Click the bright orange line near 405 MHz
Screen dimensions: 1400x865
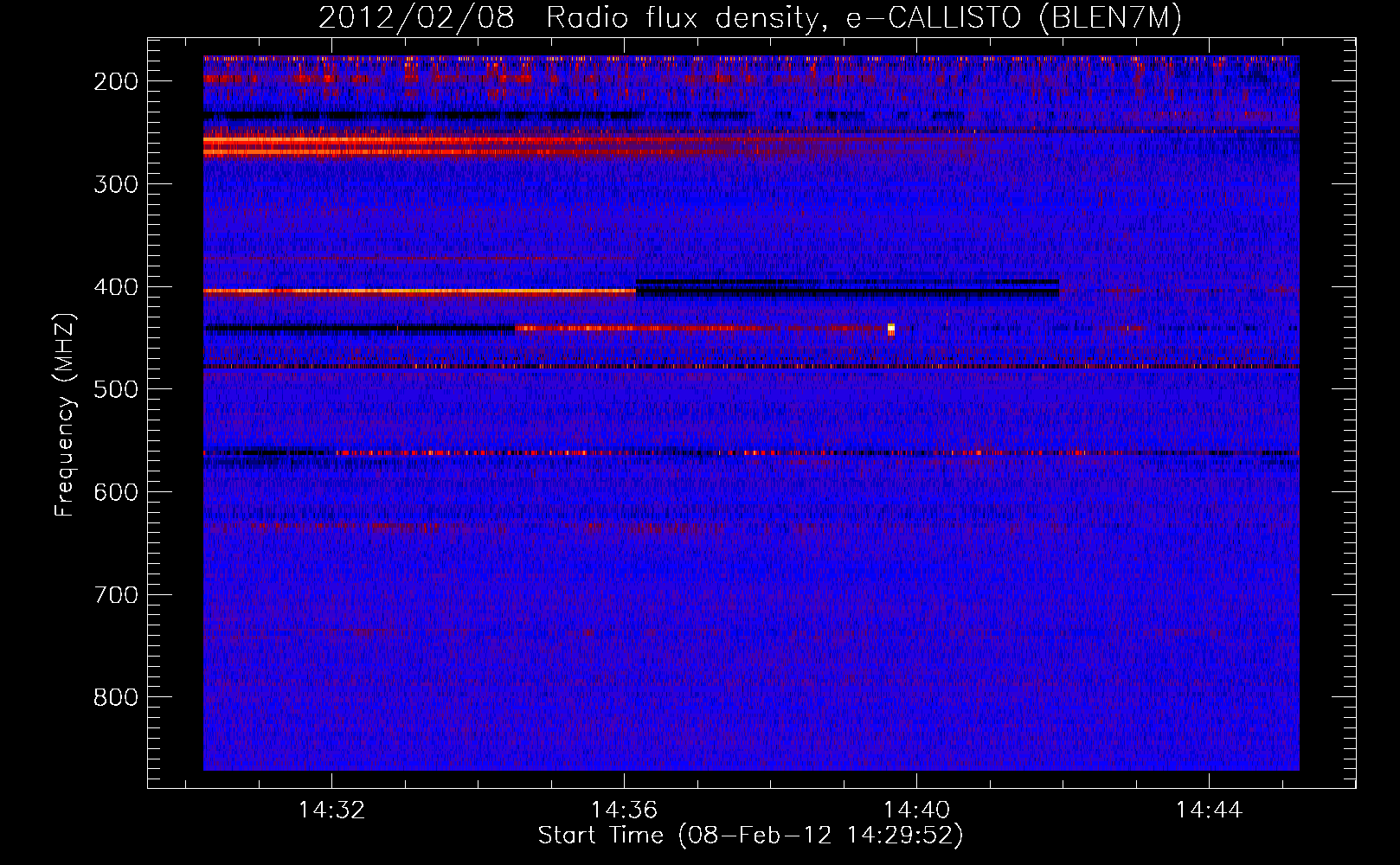point(420,292)
